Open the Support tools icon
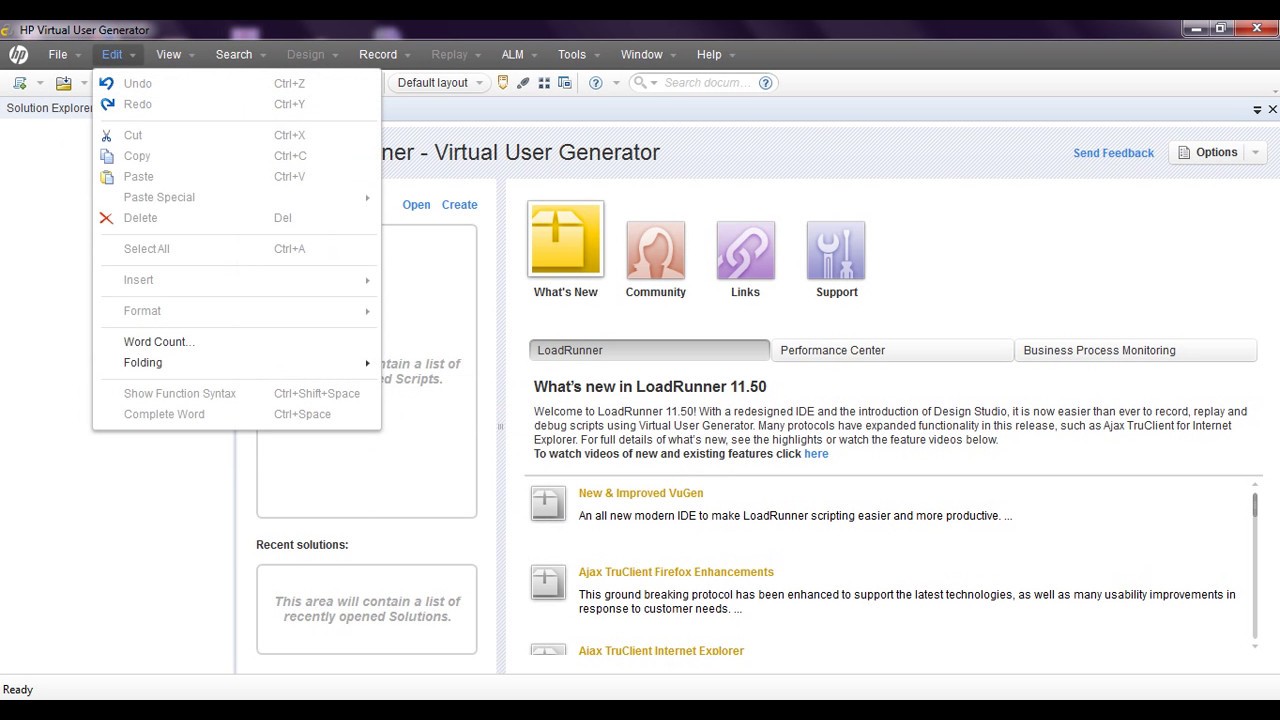 tap(836, 250)
